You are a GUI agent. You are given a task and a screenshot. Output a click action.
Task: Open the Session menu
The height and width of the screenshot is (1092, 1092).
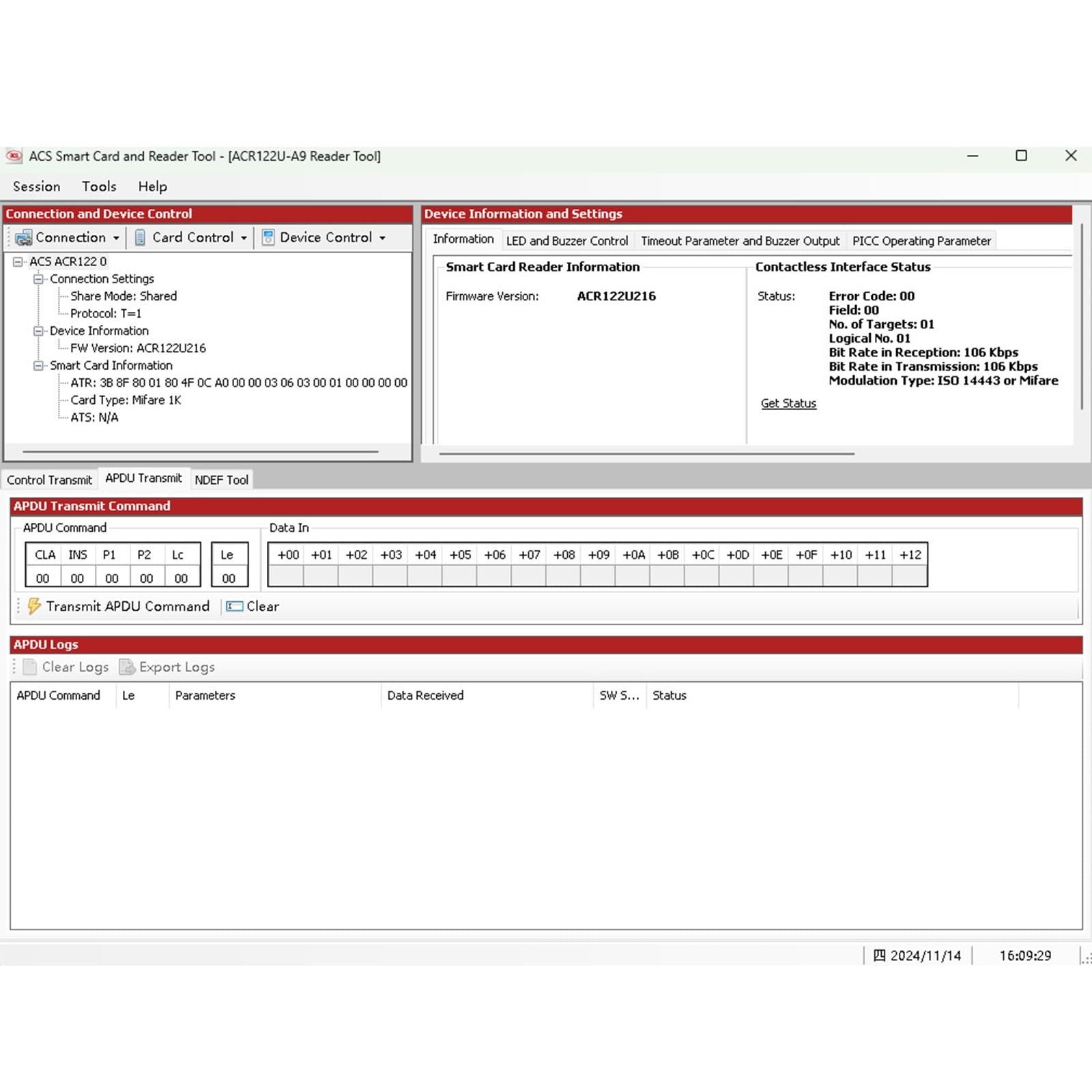click(x=37, y=186)
